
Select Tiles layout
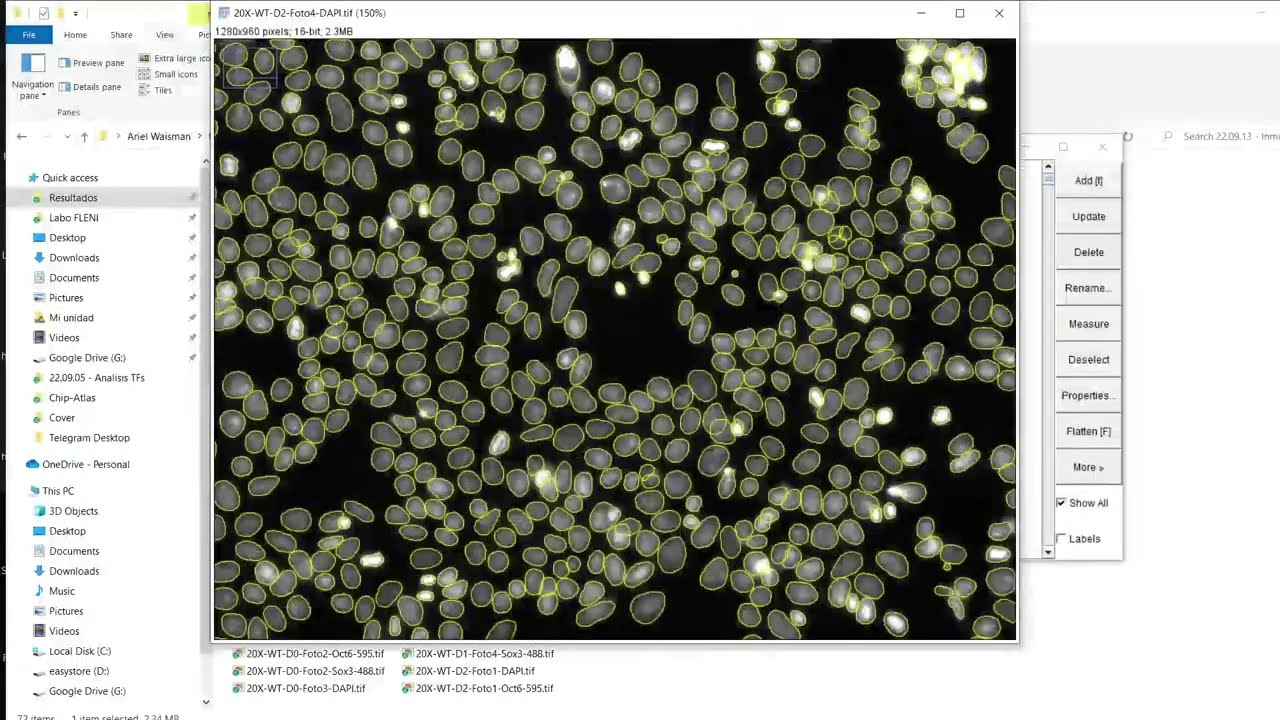(156, 90)
